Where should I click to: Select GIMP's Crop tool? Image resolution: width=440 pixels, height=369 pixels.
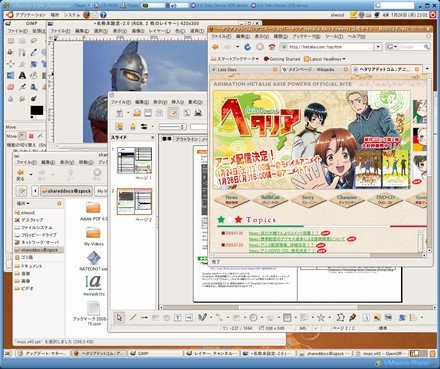click(x=22, y=64)
